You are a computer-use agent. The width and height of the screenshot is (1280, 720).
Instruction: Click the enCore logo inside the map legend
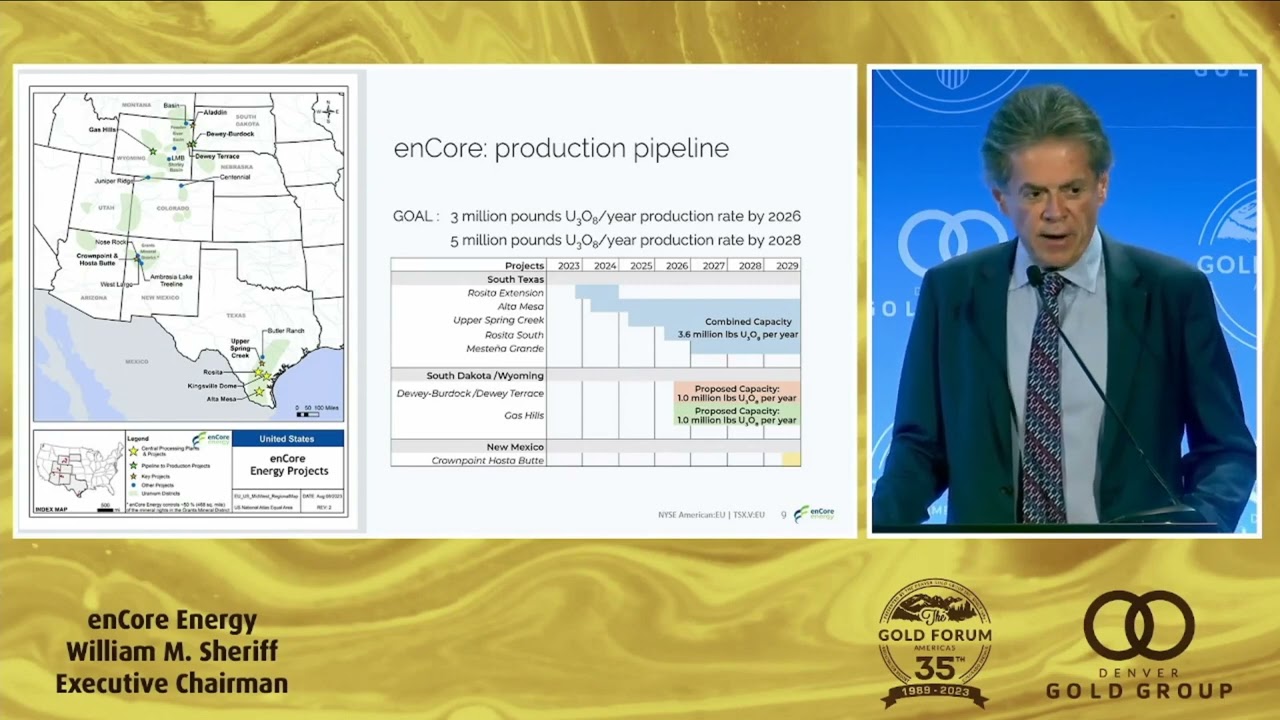[x=211, y=439]
